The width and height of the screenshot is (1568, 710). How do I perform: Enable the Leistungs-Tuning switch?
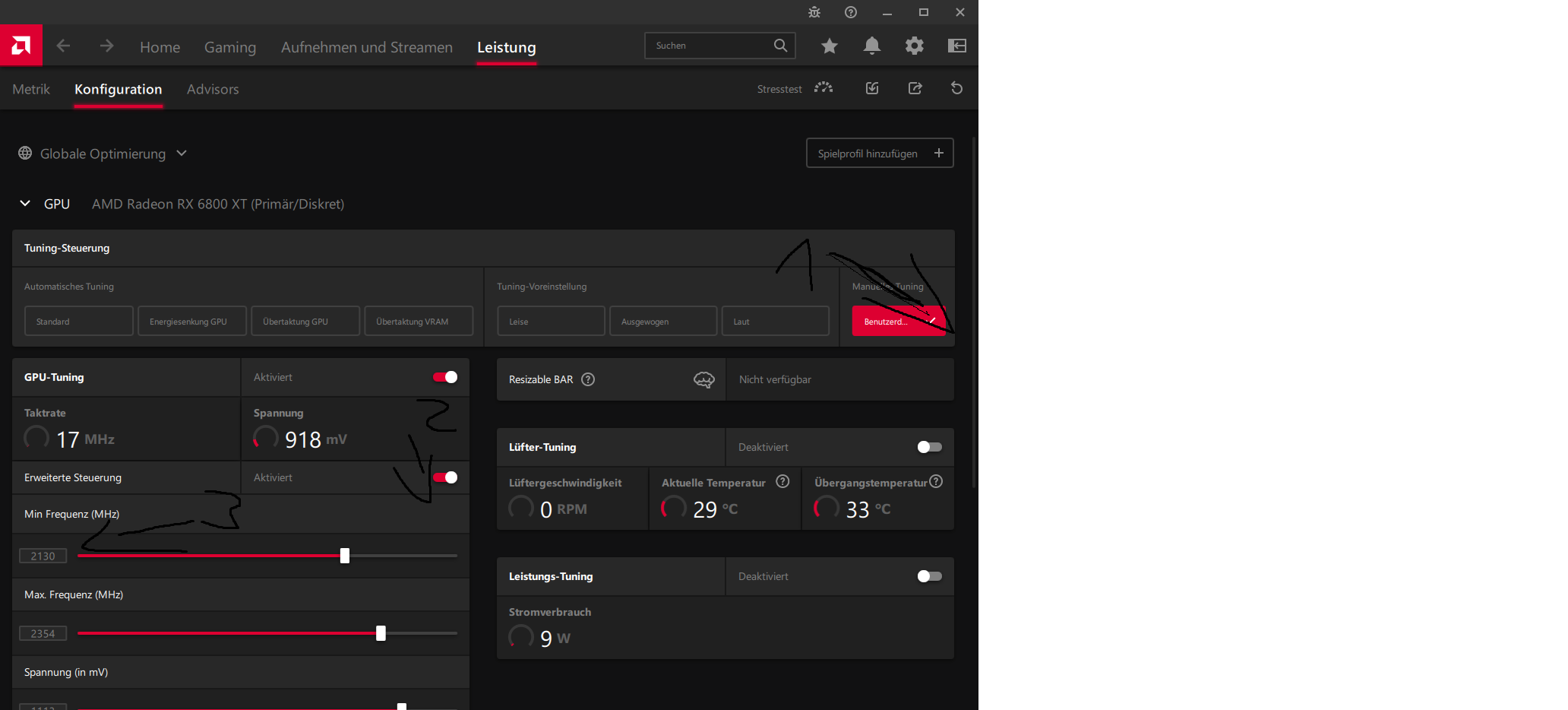pos(929,576)
